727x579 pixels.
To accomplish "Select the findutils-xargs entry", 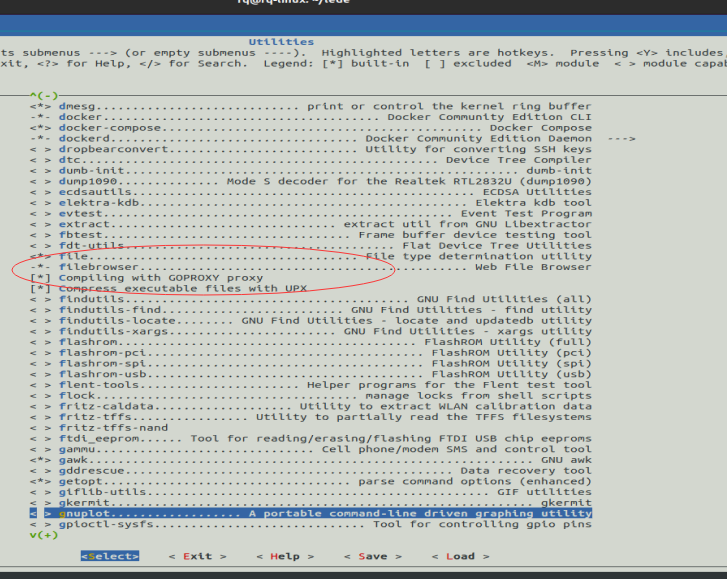I will [311, 331].
